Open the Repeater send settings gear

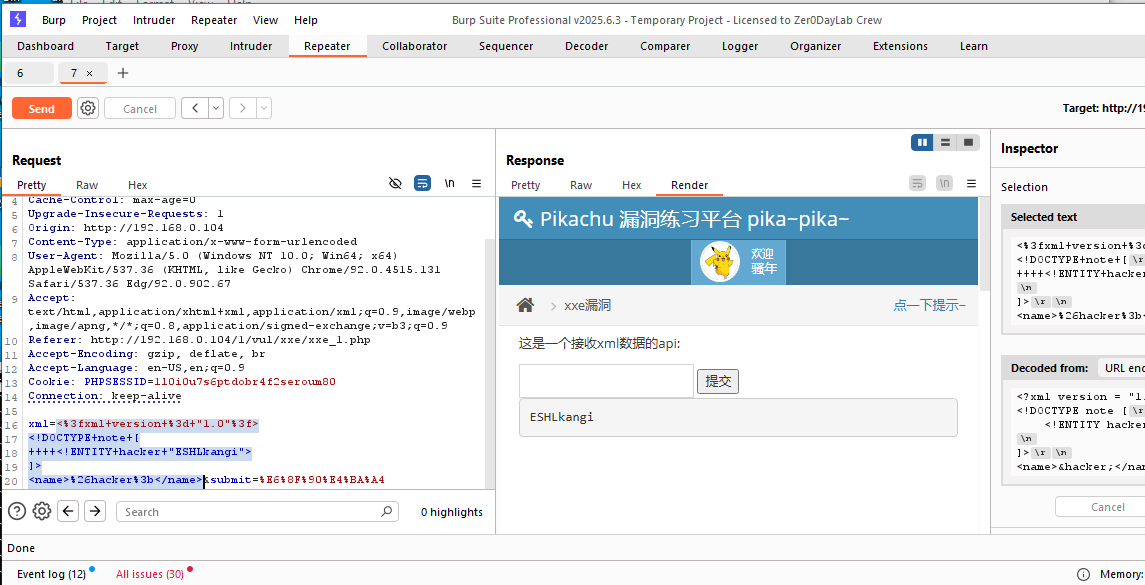tap(88, 108)
